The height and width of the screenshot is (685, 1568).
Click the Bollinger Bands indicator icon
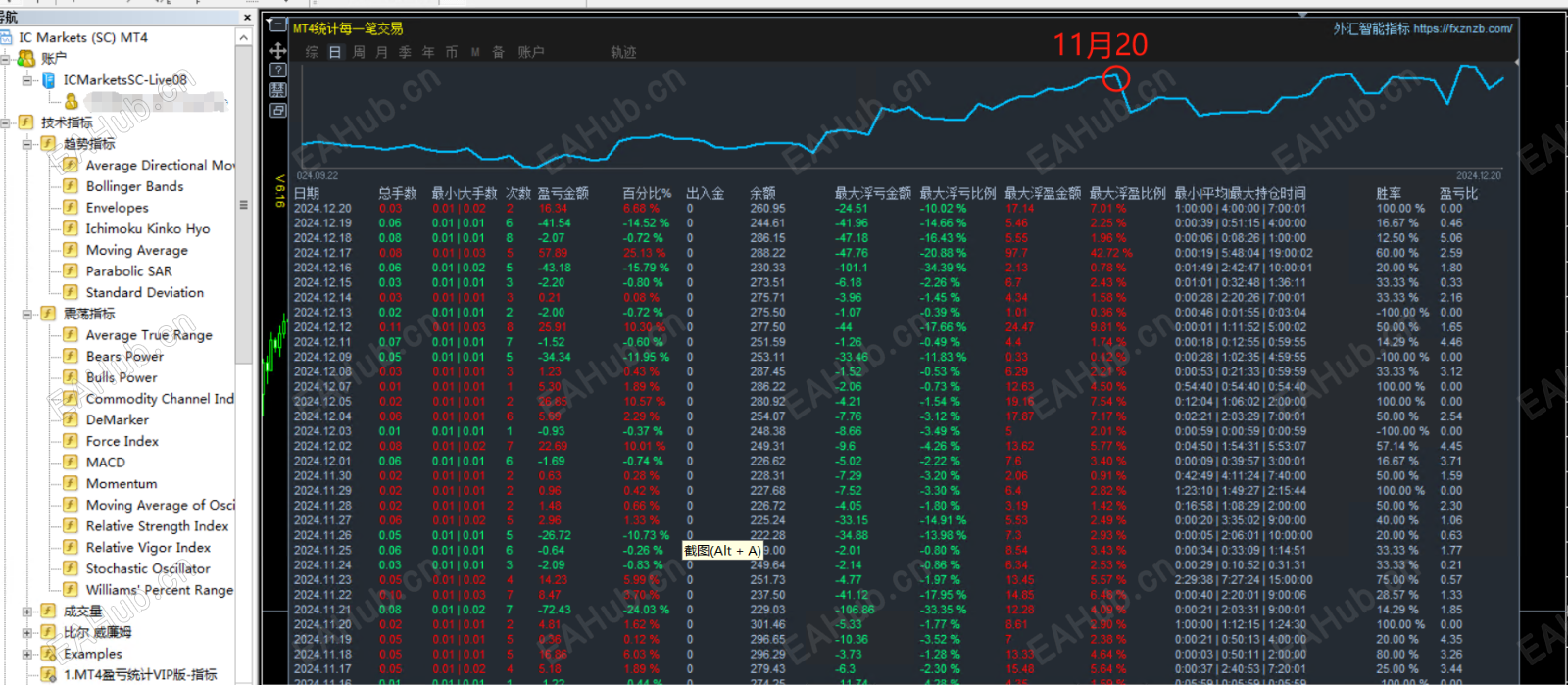tap(71, 186)
